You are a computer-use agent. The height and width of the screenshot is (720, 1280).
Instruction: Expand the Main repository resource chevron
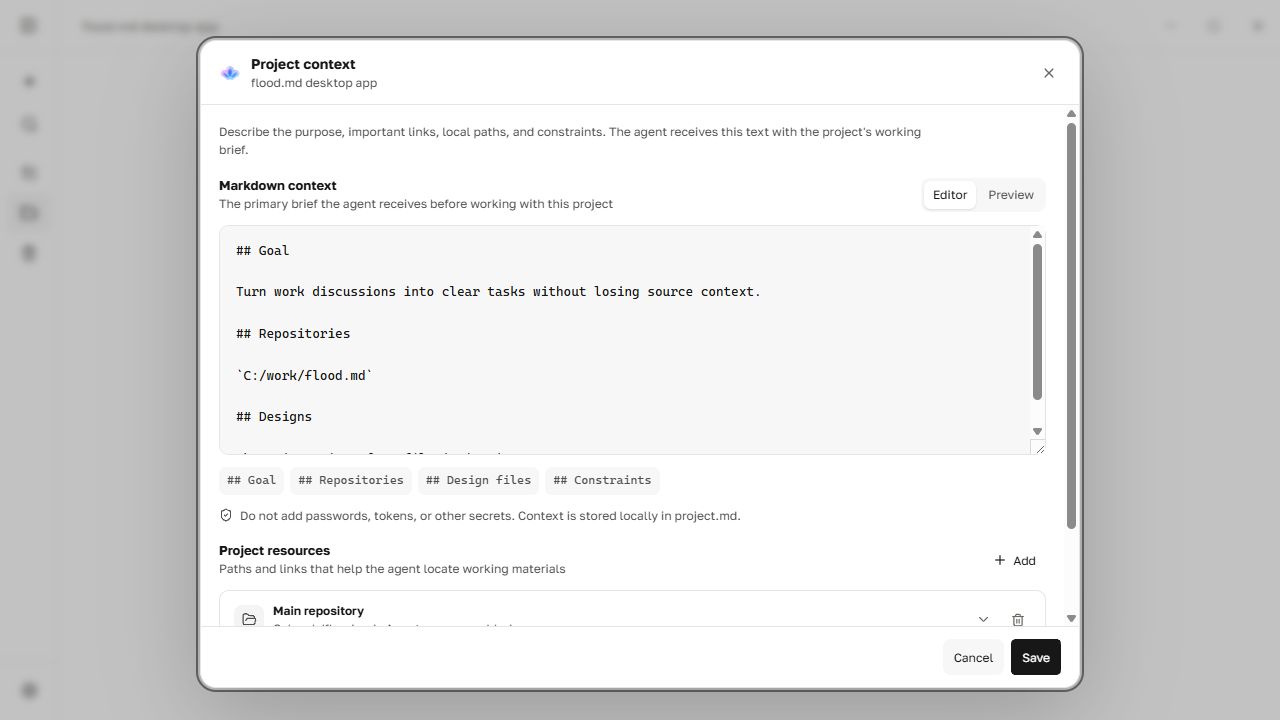click(x=983, y=619)
